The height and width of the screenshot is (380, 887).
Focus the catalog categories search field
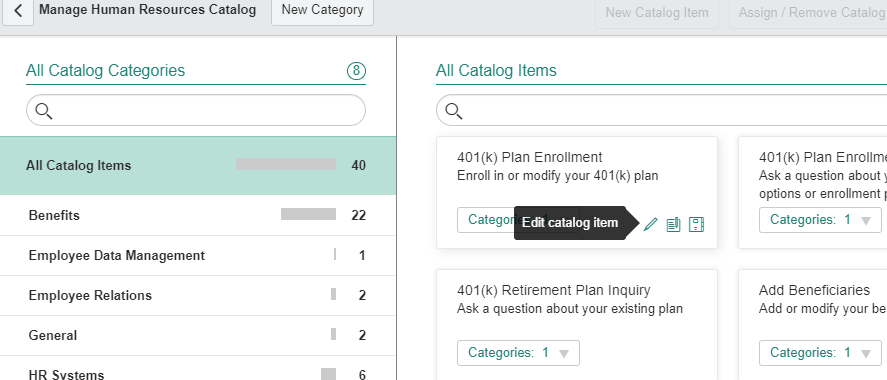[x=196, y=110]
